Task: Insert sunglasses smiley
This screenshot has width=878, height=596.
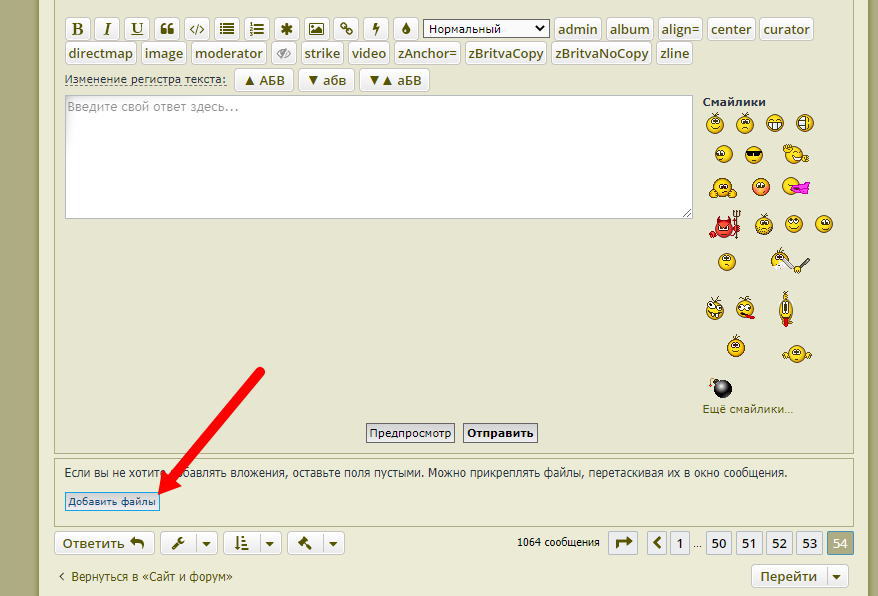Action: (x=754, y=155)
